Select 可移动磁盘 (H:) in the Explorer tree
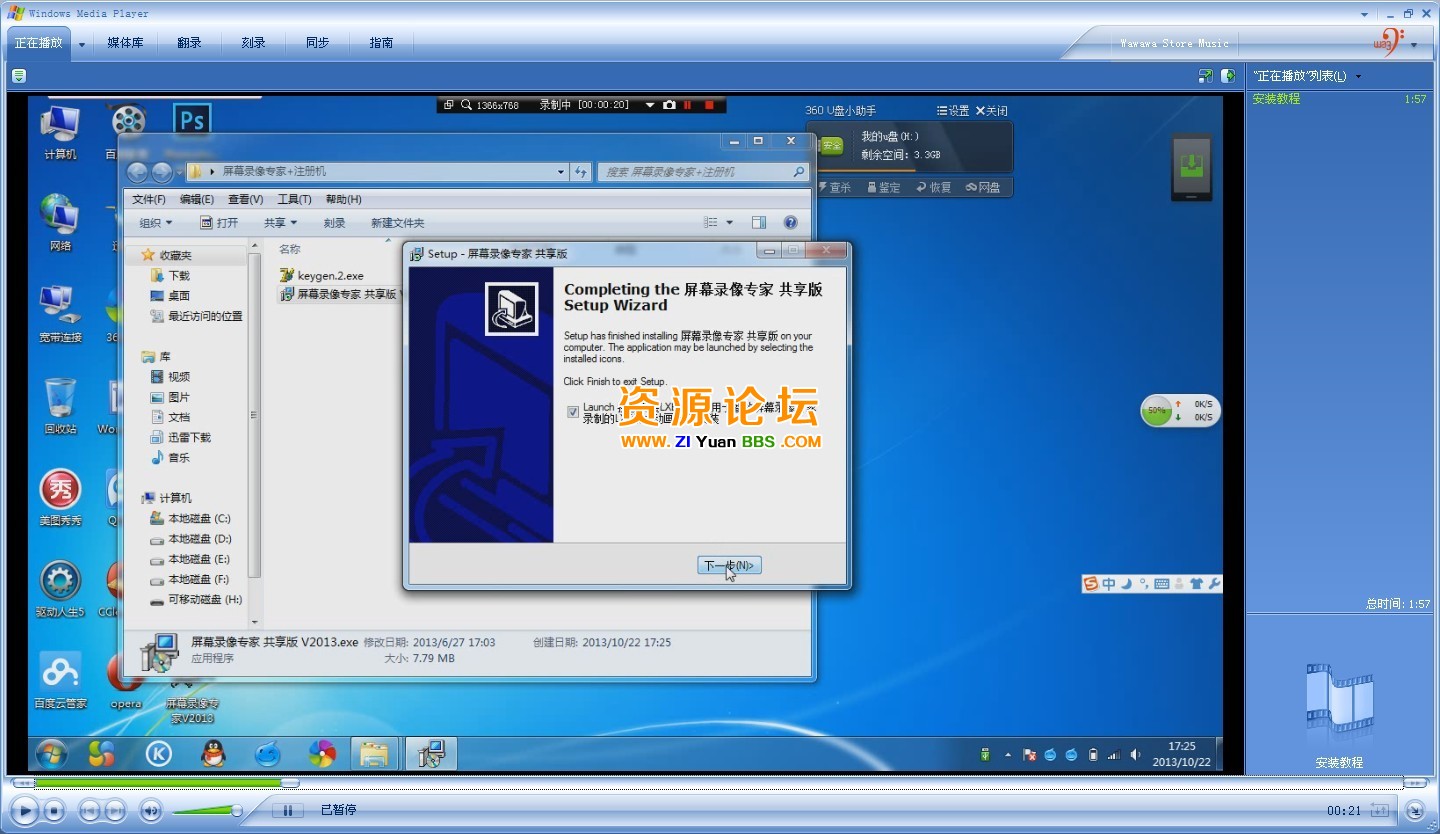The image size is (1440, 834). tap(196, 599)
